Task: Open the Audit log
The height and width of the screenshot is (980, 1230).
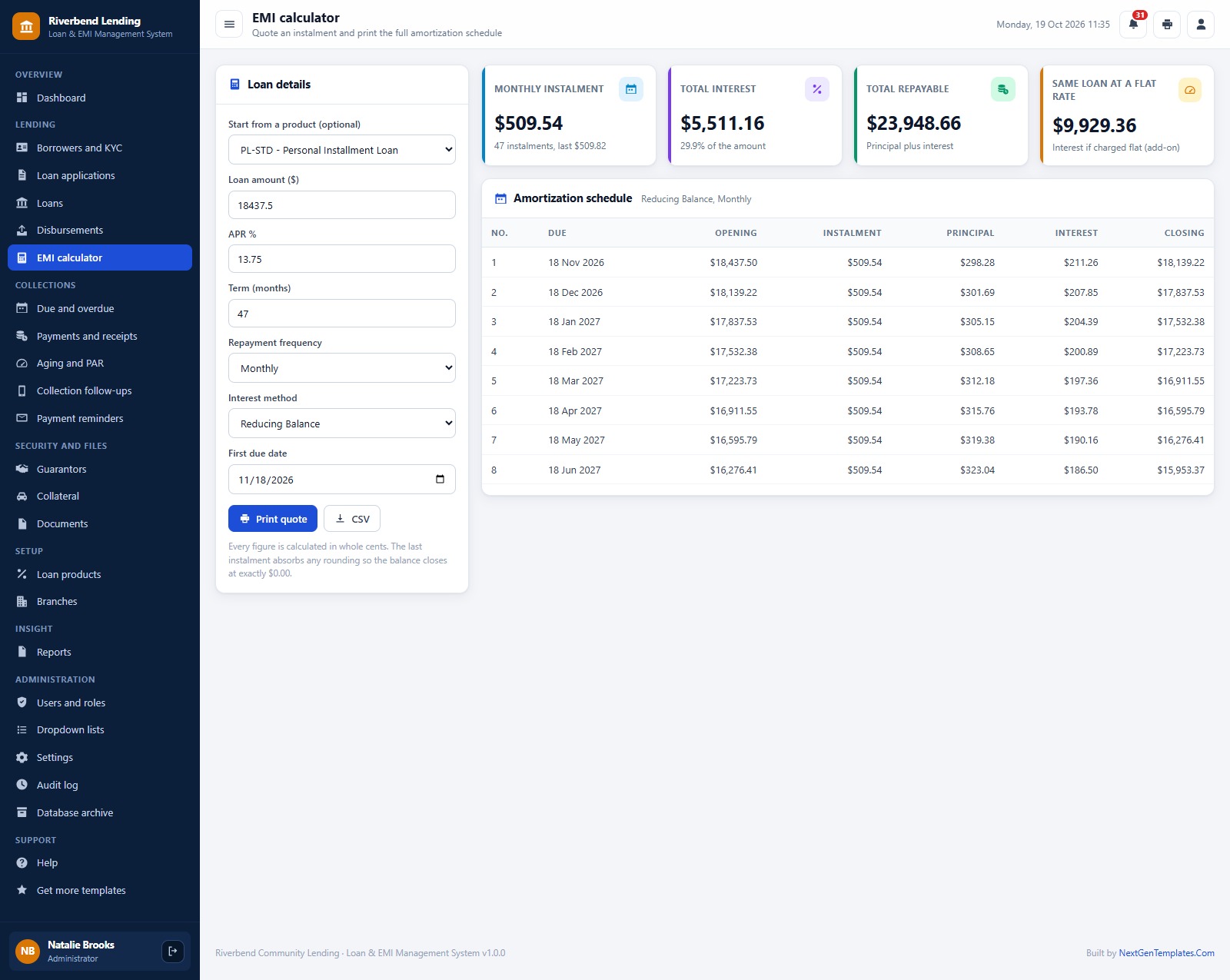Action: [x=100, y=785]
